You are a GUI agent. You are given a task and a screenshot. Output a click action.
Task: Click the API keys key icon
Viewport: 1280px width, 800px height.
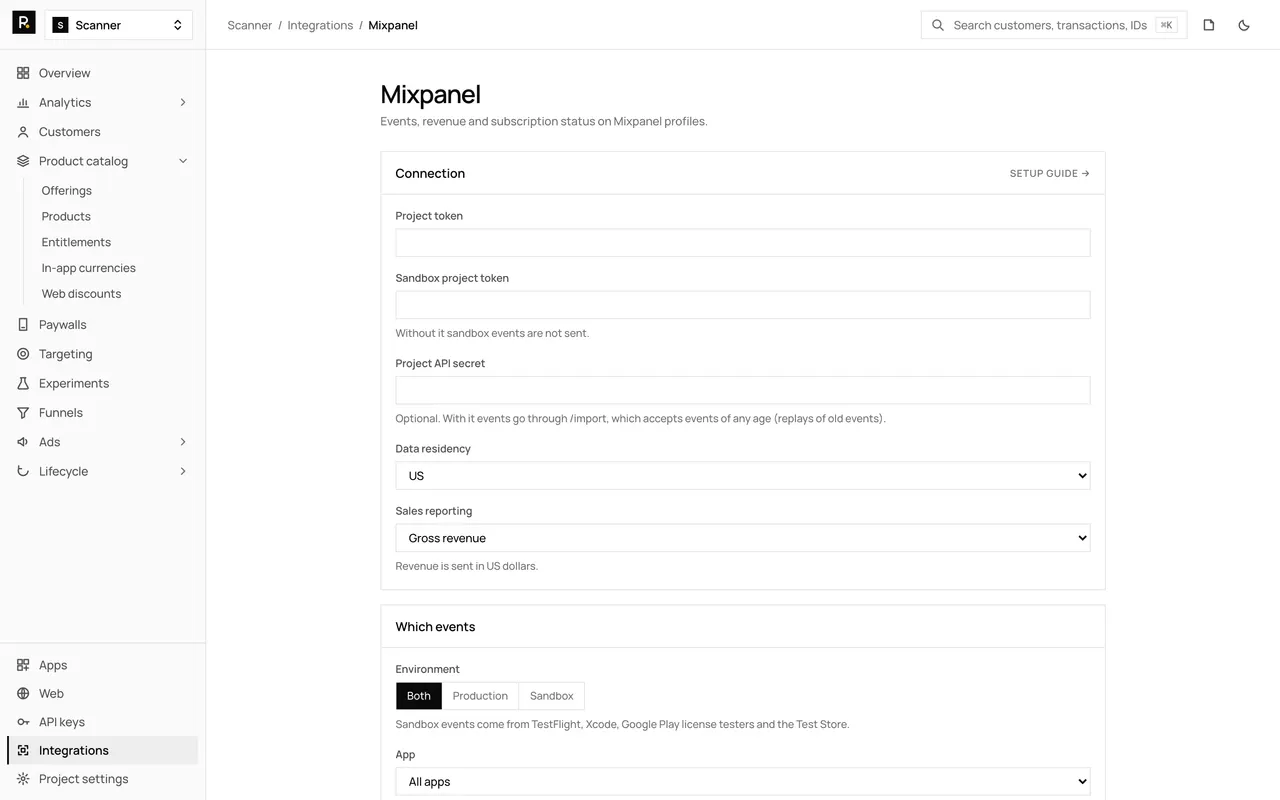tap(23, 722)
